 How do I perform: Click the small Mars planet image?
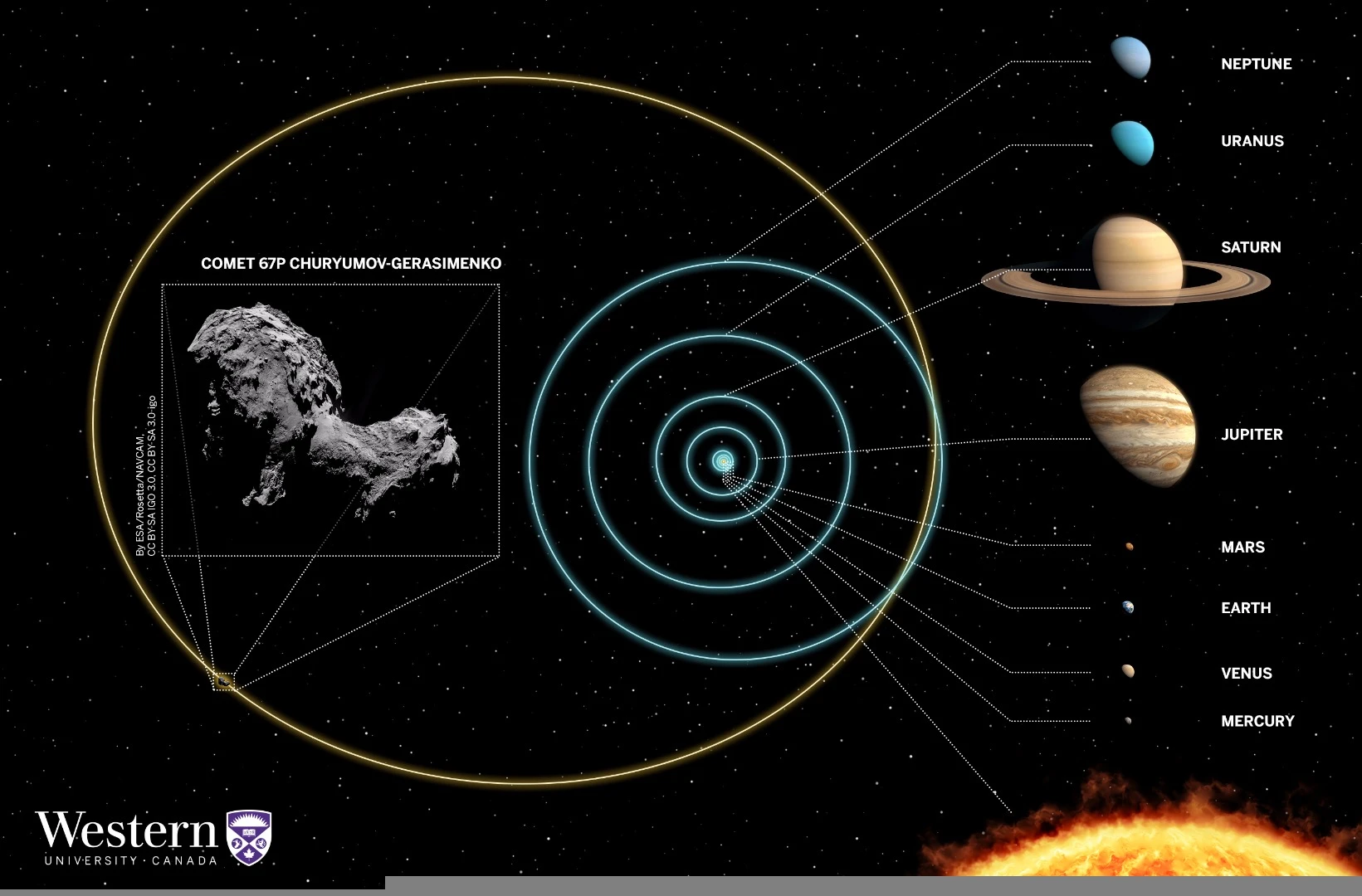(1129, 547)
